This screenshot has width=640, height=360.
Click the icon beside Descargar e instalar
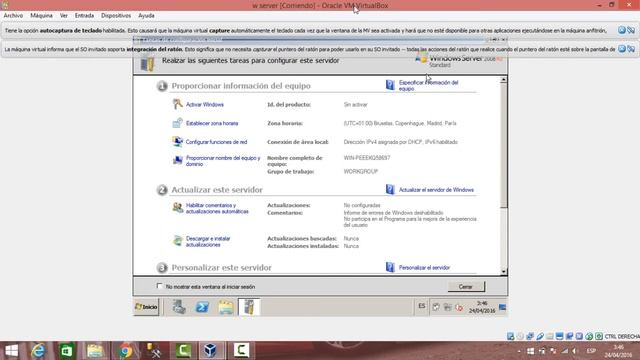pos(177,240)
